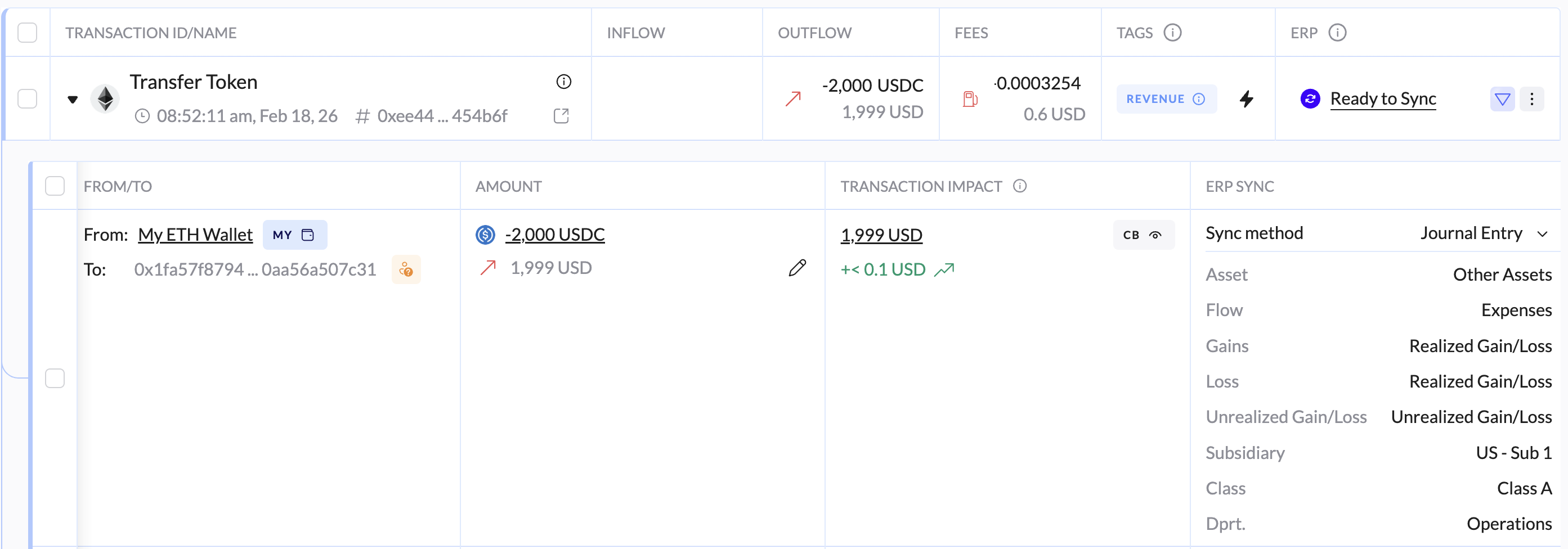Check the select-all transactions checkbox
1568x549 pixels.
tap(28, 32)
